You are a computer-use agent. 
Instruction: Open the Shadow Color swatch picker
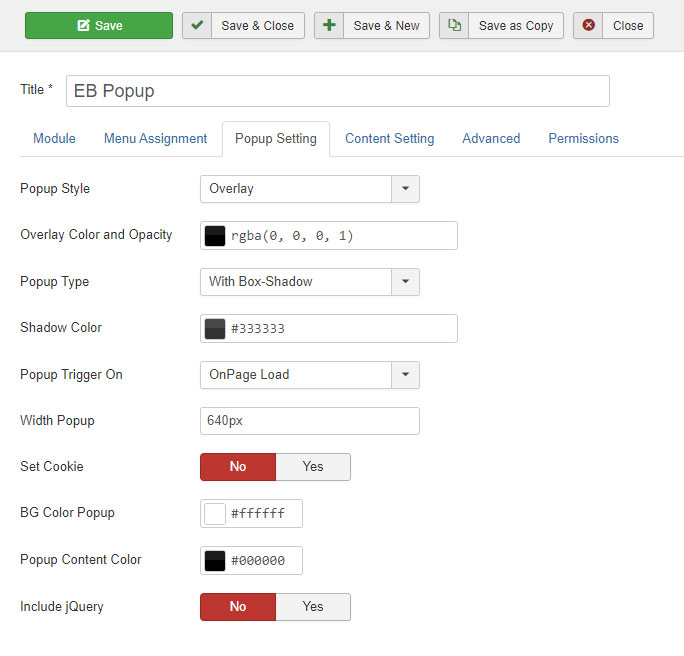215,329
